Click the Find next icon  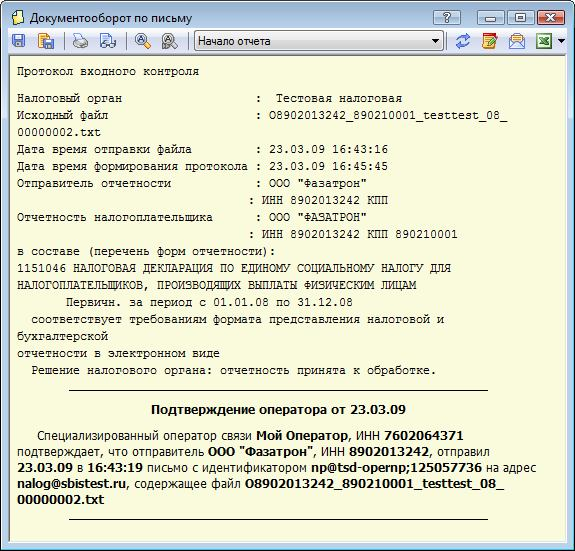[x=169, y=41]
